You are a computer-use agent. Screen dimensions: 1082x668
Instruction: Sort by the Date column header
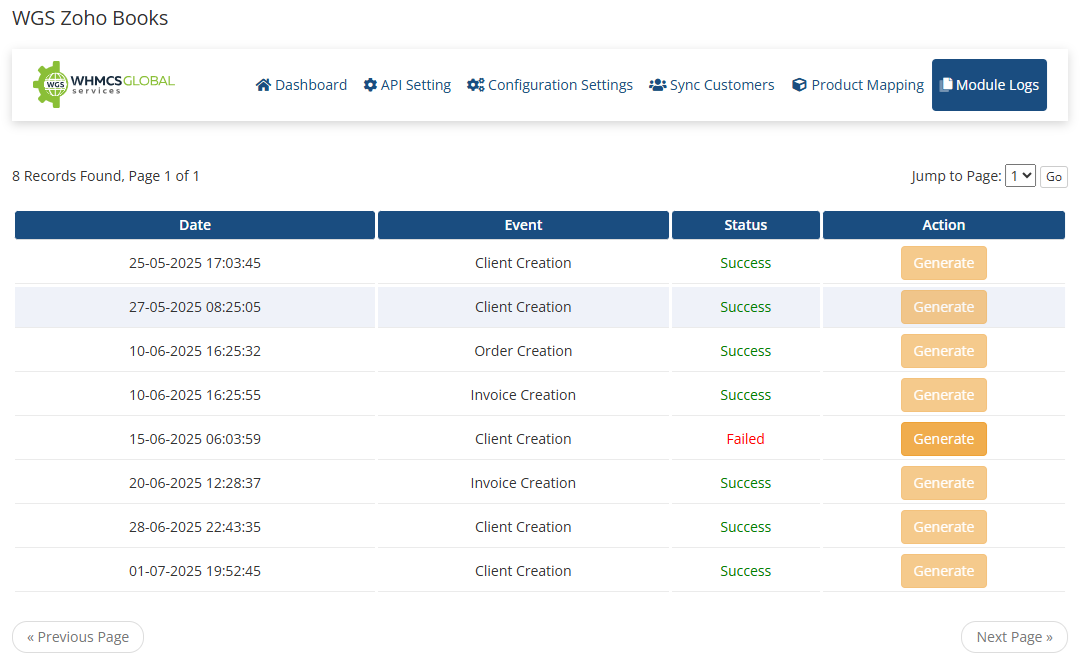click(195, 225)
